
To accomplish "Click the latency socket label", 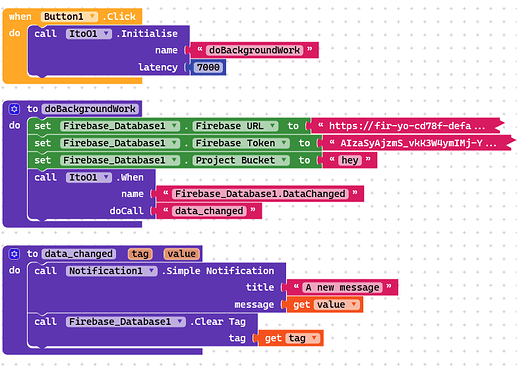I will pos(158,67).
